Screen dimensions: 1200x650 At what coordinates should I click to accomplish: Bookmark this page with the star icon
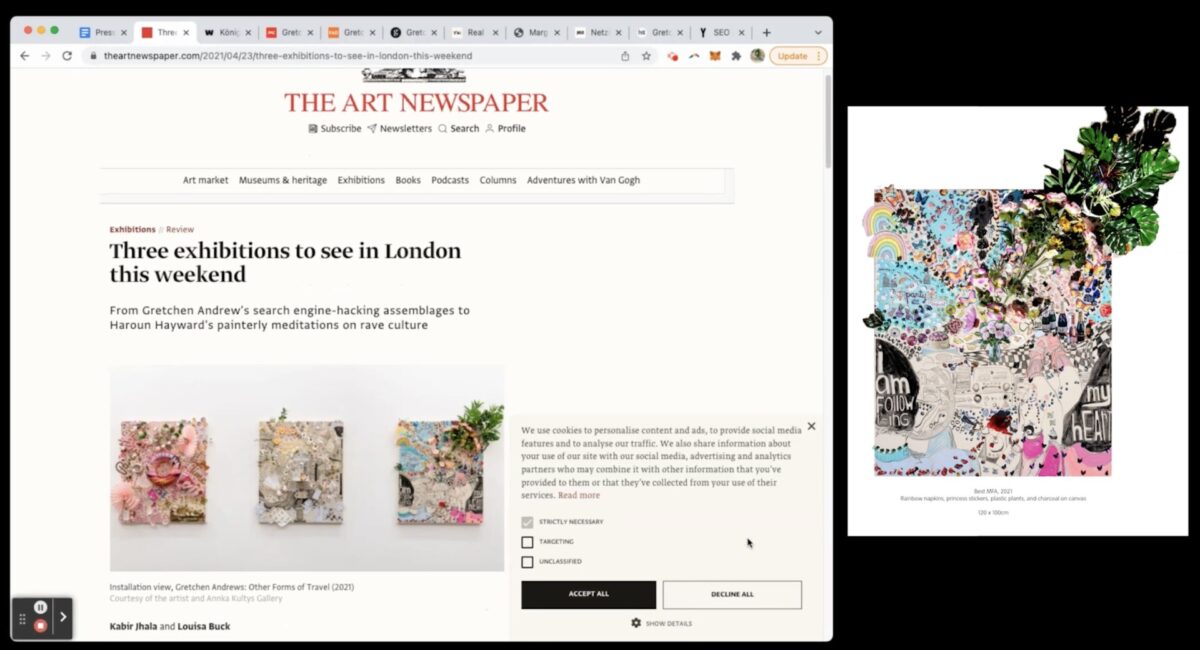(646, 56)
